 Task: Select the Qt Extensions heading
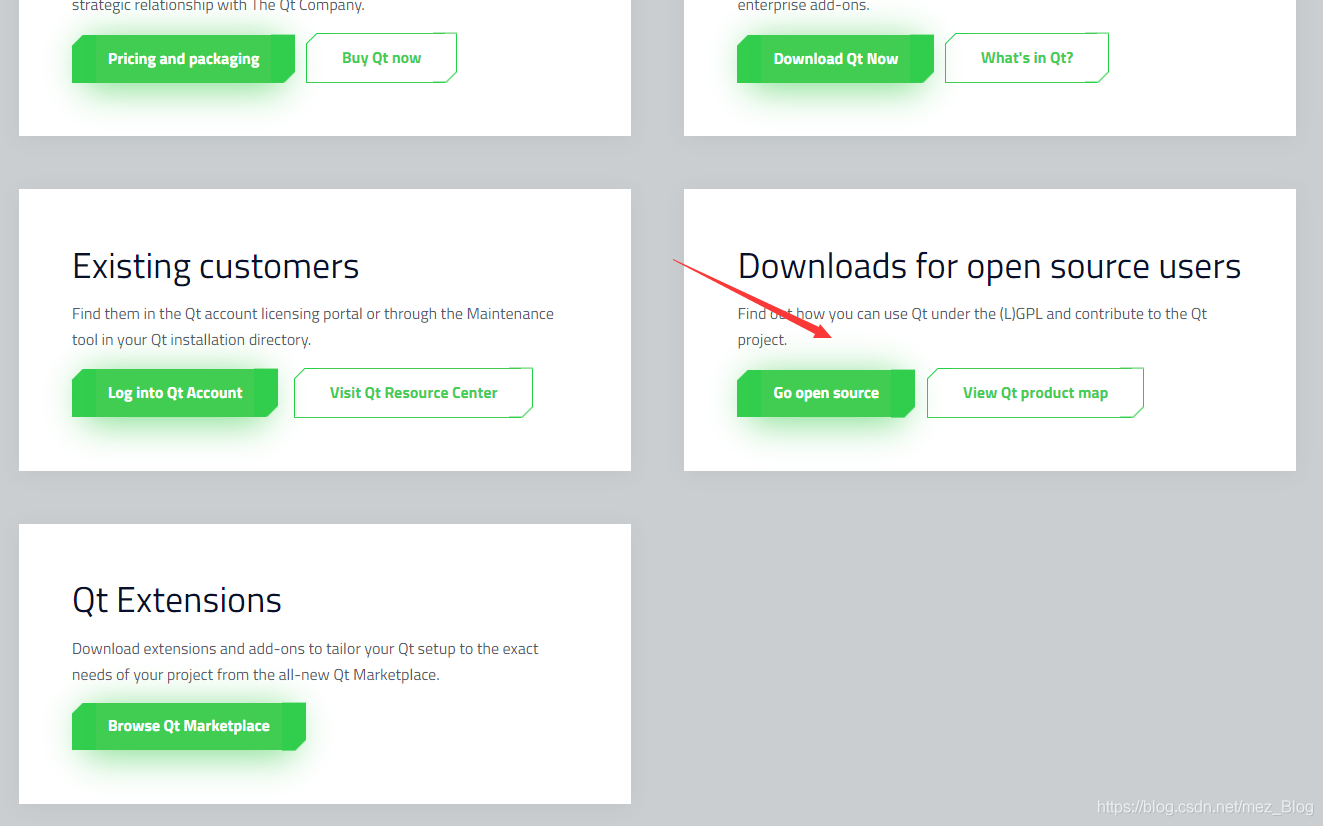[x=177, y=600]
